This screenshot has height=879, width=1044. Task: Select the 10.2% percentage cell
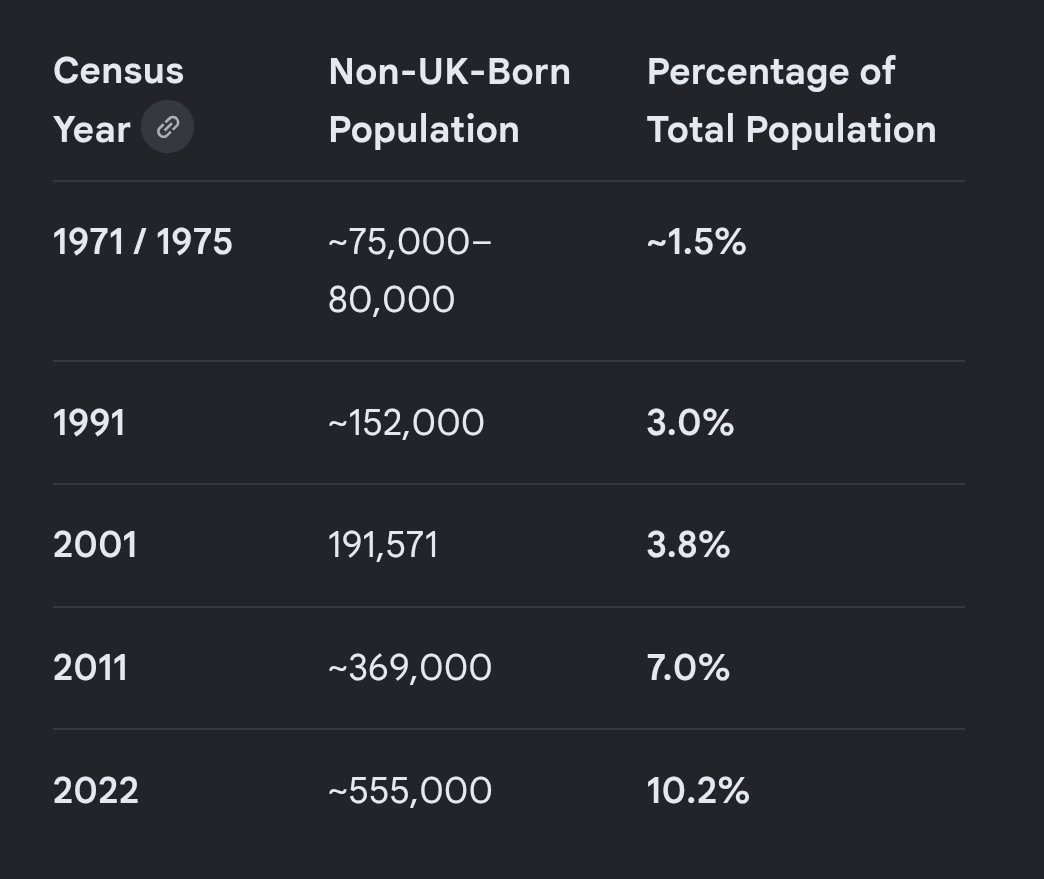tap(698, 790)
